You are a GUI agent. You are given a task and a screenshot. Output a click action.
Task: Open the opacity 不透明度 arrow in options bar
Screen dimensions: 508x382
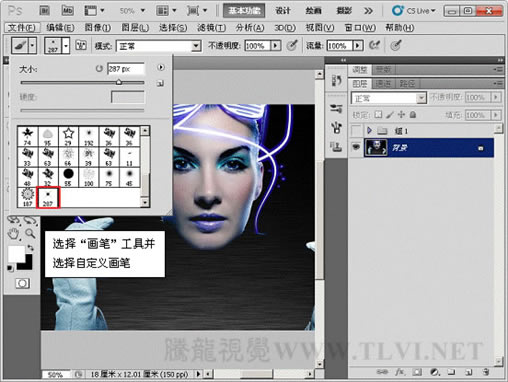click(276, 45)
